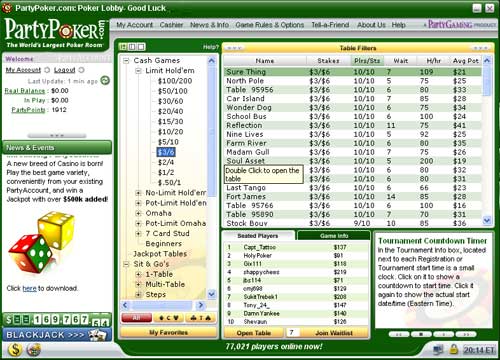
Task: Select the card suits C filter button
Action: (x=169, y=318)
